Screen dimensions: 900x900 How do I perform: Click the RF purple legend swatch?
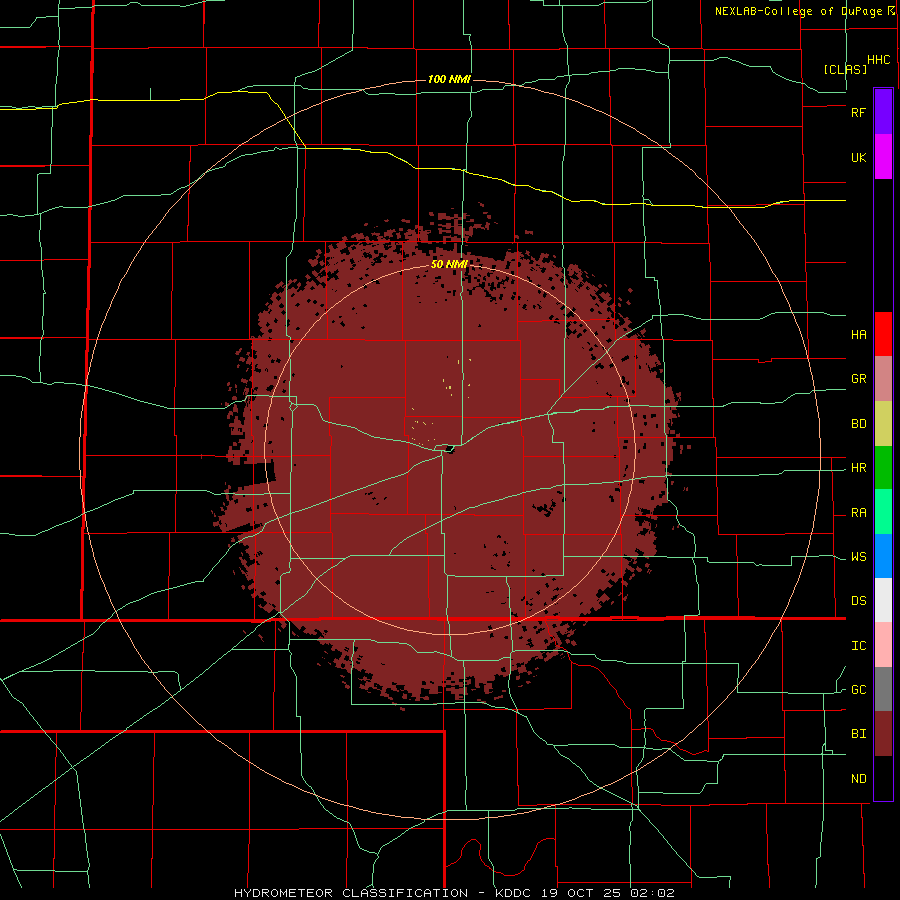coord(883,112)
